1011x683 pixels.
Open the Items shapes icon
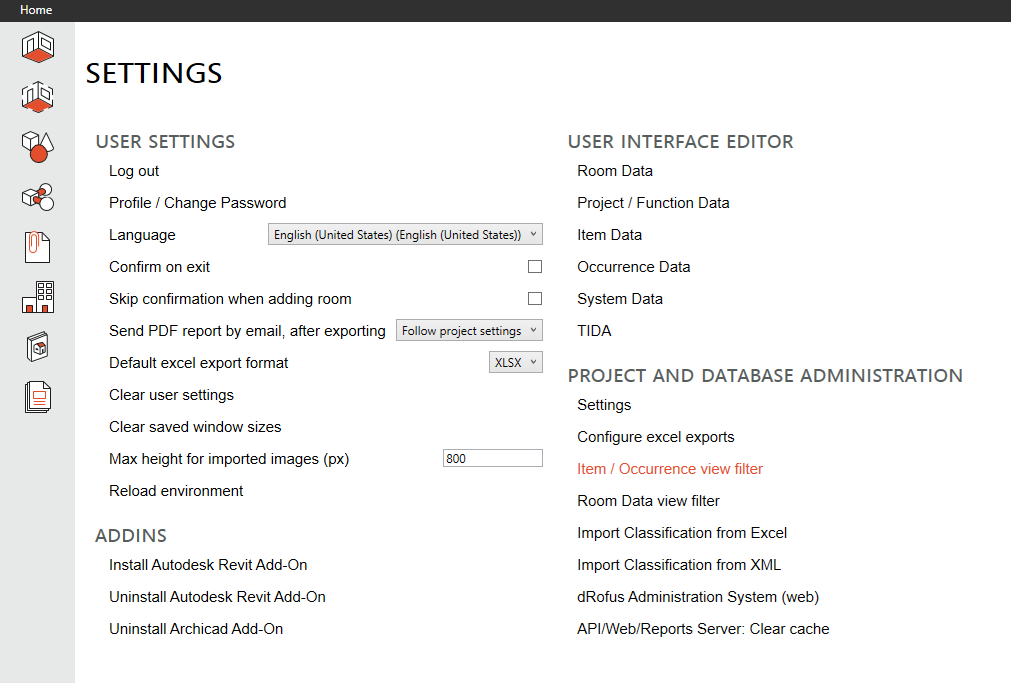coord(37,147)
